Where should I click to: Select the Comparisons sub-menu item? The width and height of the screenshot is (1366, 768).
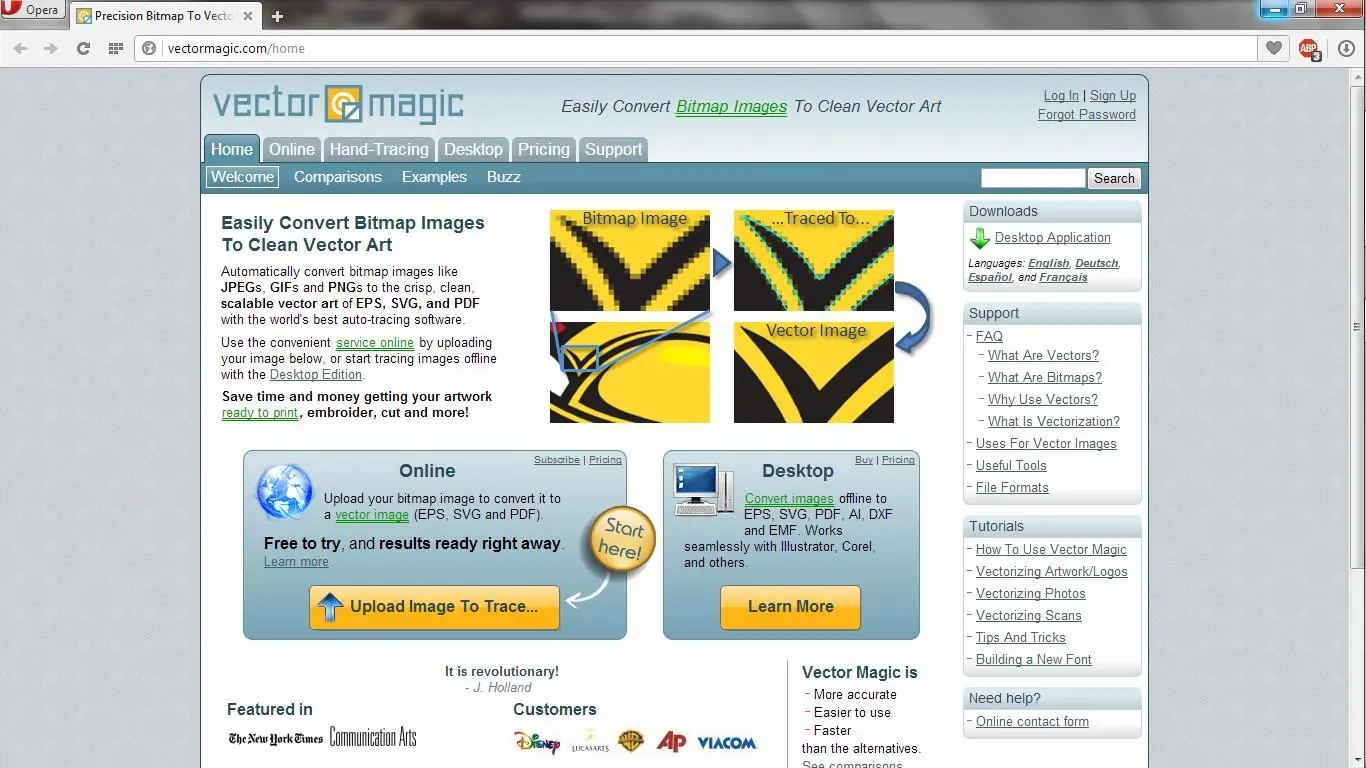[338, 177]
